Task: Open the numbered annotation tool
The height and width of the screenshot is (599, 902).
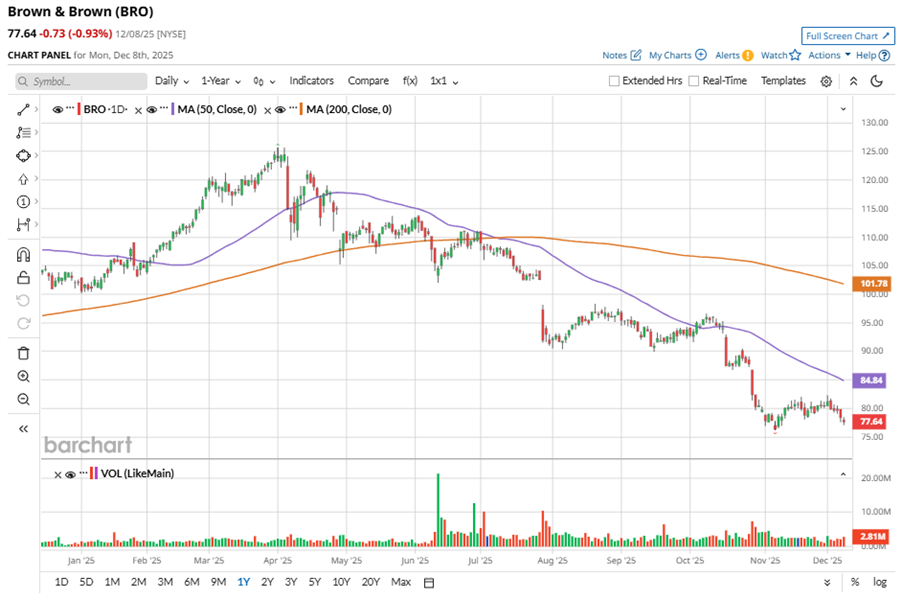Action: click(23, 202)
